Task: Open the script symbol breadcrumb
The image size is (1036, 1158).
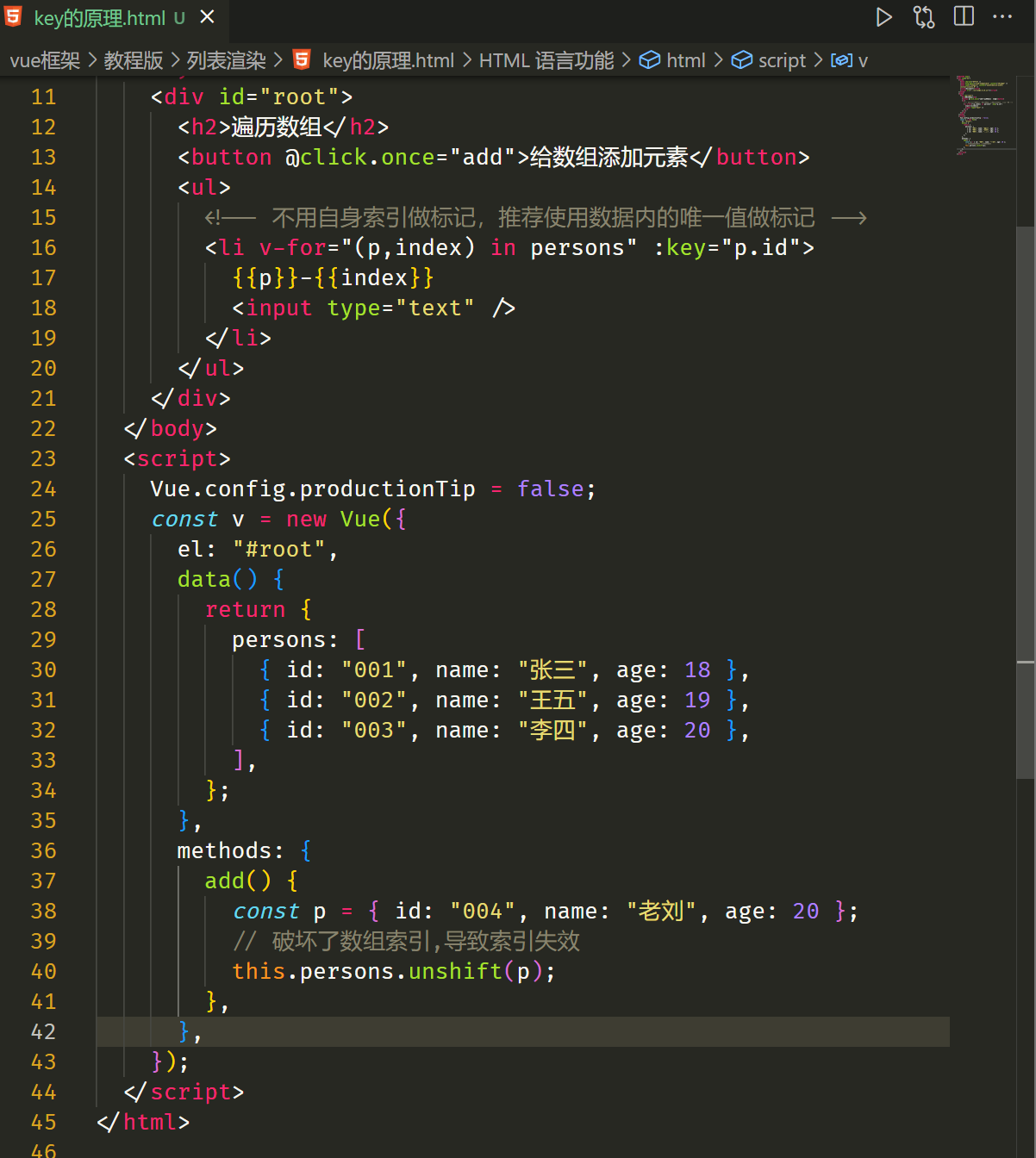Action: click(x=782, y=60)
